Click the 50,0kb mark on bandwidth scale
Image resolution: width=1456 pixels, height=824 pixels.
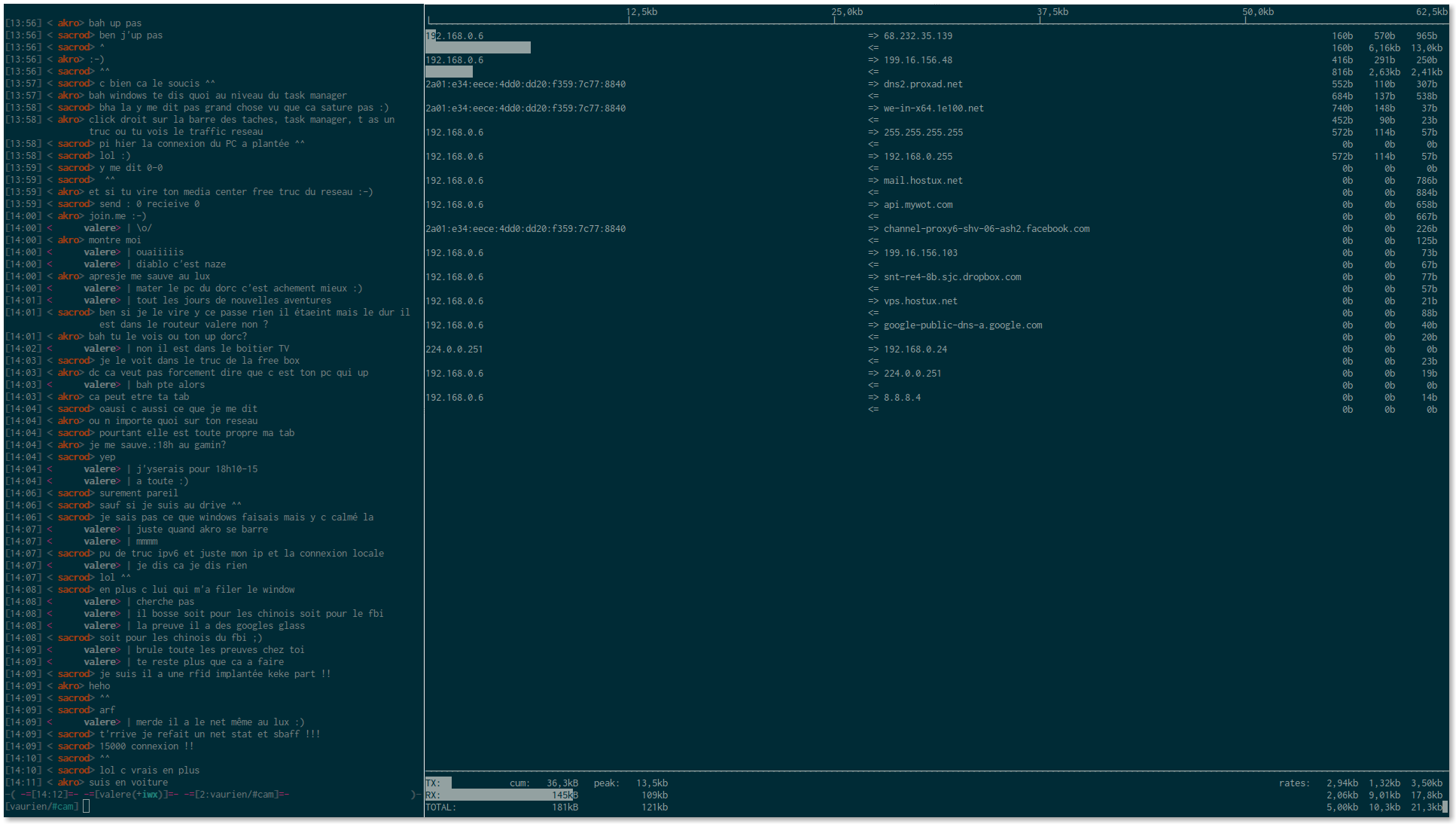[x=1258, y=12]
